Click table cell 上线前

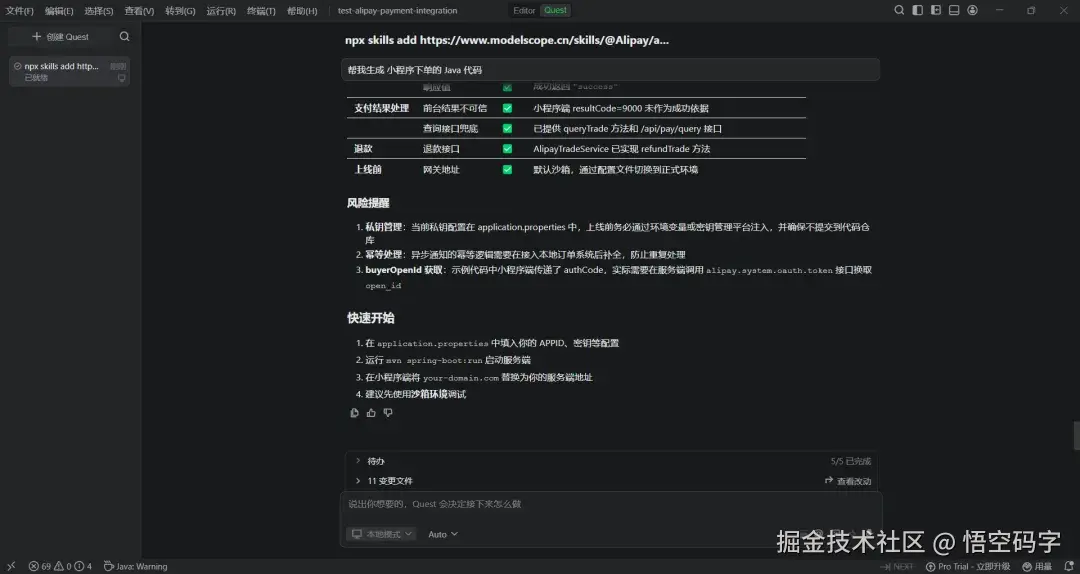pos(368,170)
